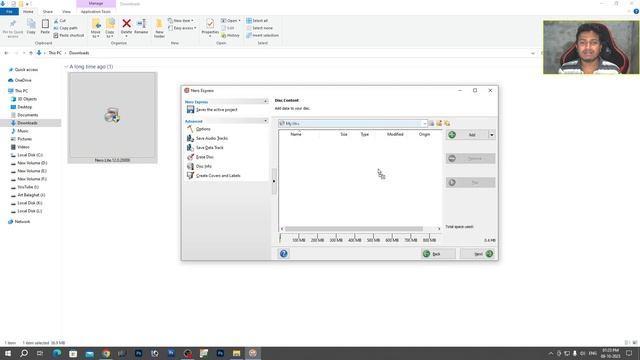640x360 pixels.
Task: Click the Rename icon in the ribbon
Action: (141, 24)
